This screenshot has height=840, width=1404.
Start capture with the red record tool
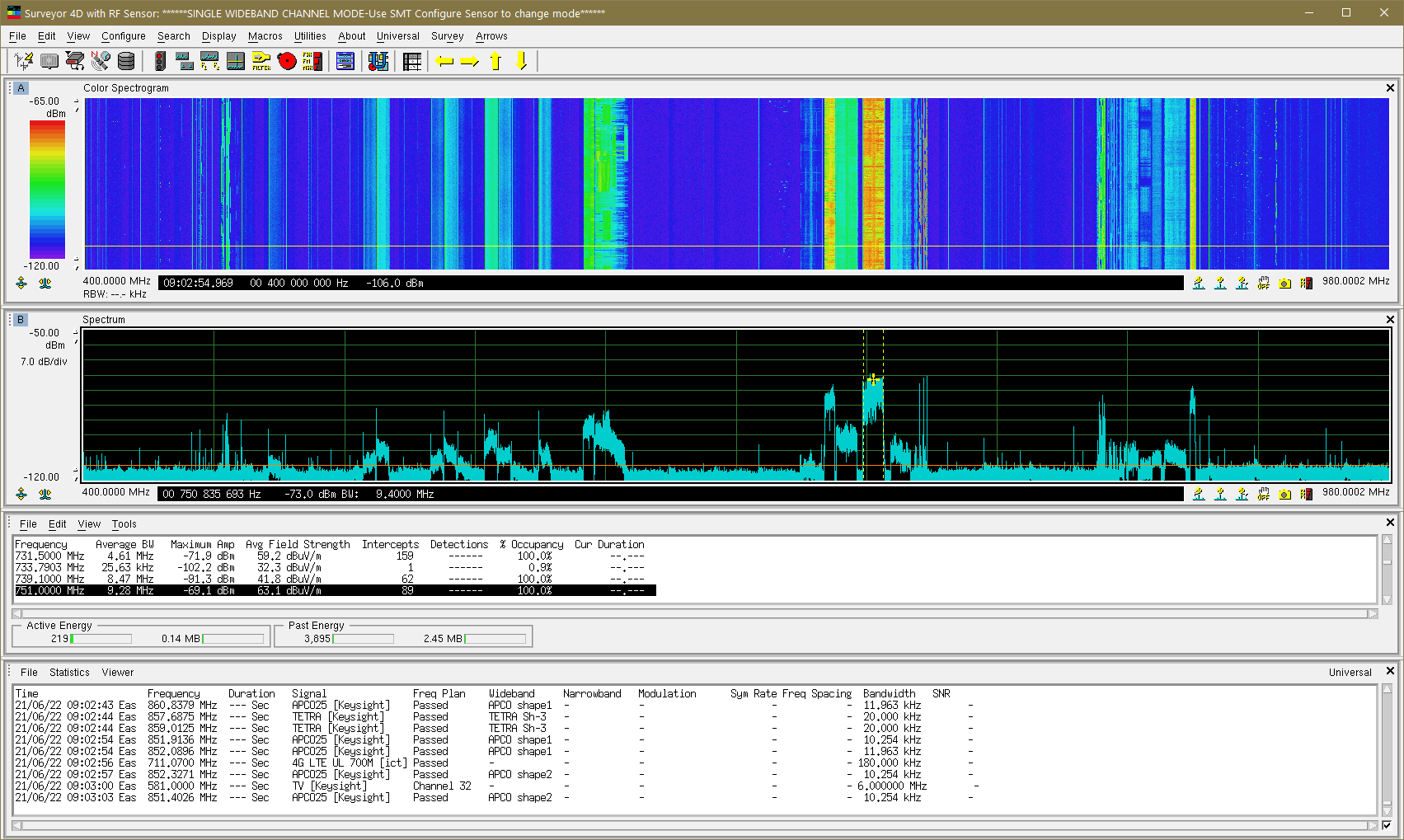[286, 61]
